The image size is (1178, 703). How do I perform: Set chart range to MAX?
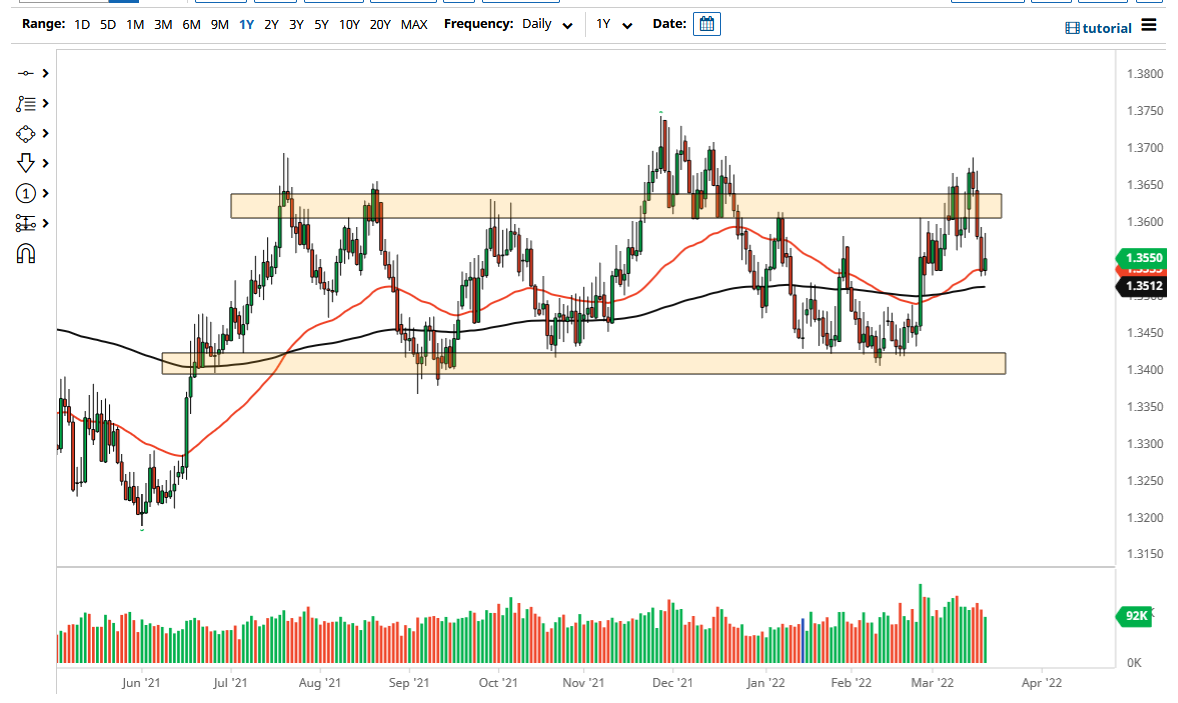coord(414,24)
